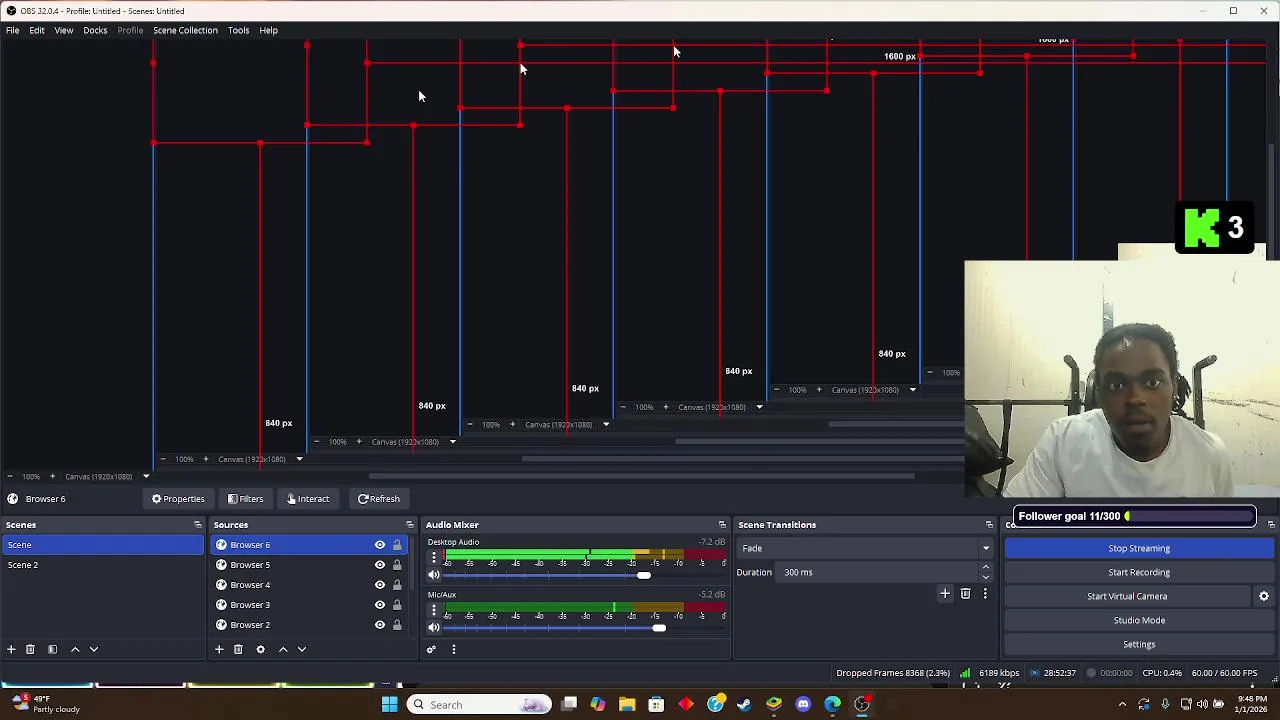Add a new scene with plus icon
The image size is (1280, 720).
tap(11, 649)
